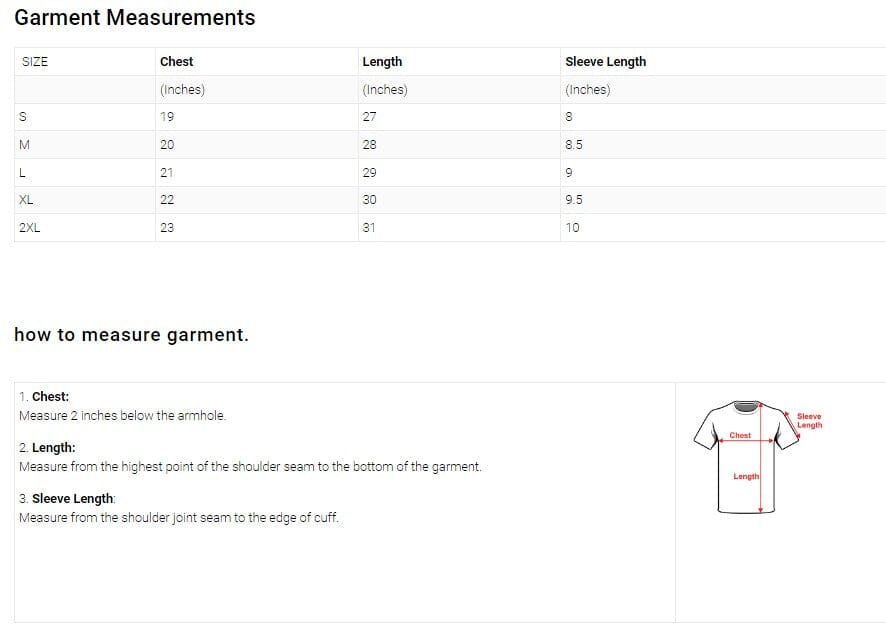Screen dimensions: 886x635
Task: Click chest value 21 in the L row
Action: tap(167, 172)
